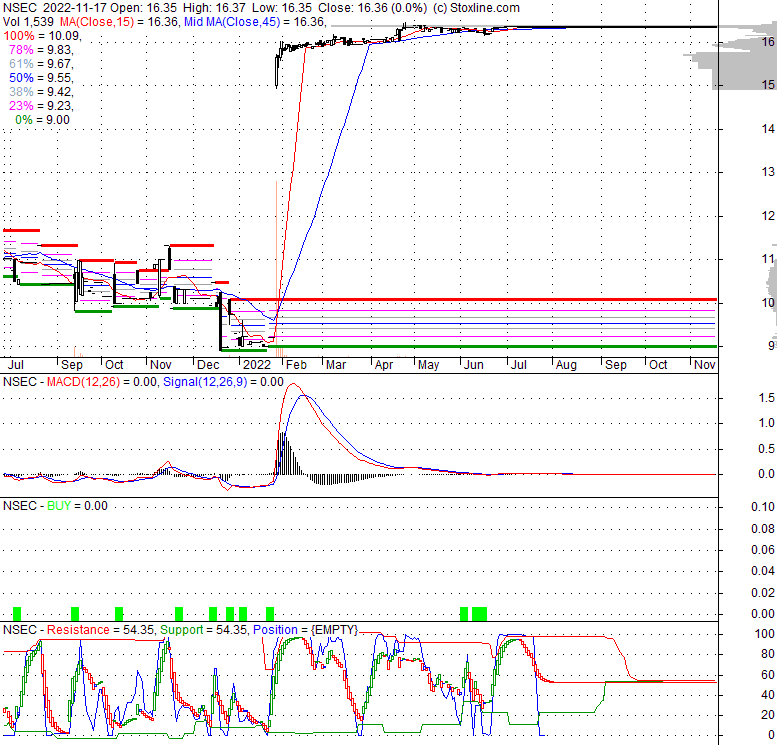778x746 pixels.
Task: Click the 1.5 MACD axis label
Action: [x=767, y=397]
